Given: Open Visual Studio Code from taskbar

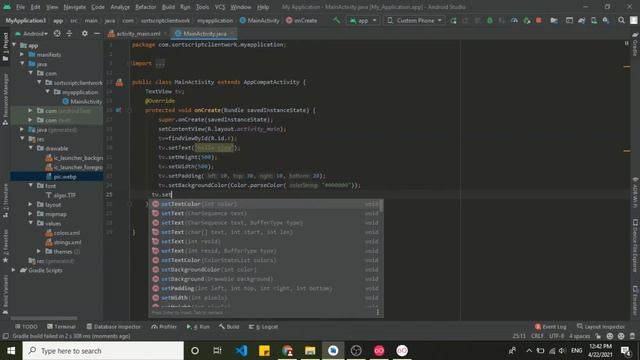Looking at the screenshot, I should point(241,351).
